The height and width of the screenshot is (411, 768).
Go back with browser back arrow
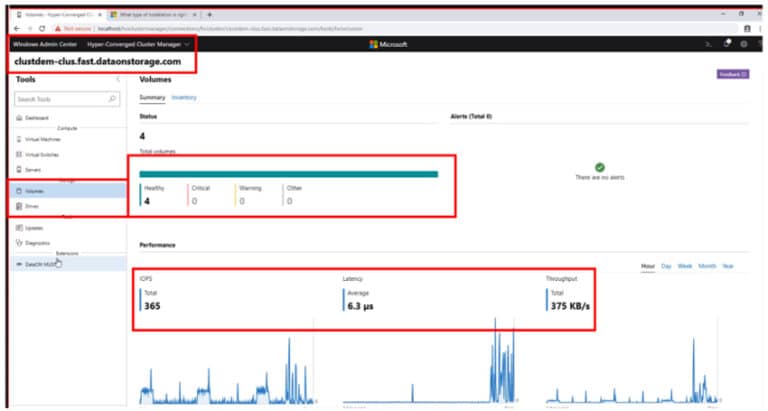point(18,29)
